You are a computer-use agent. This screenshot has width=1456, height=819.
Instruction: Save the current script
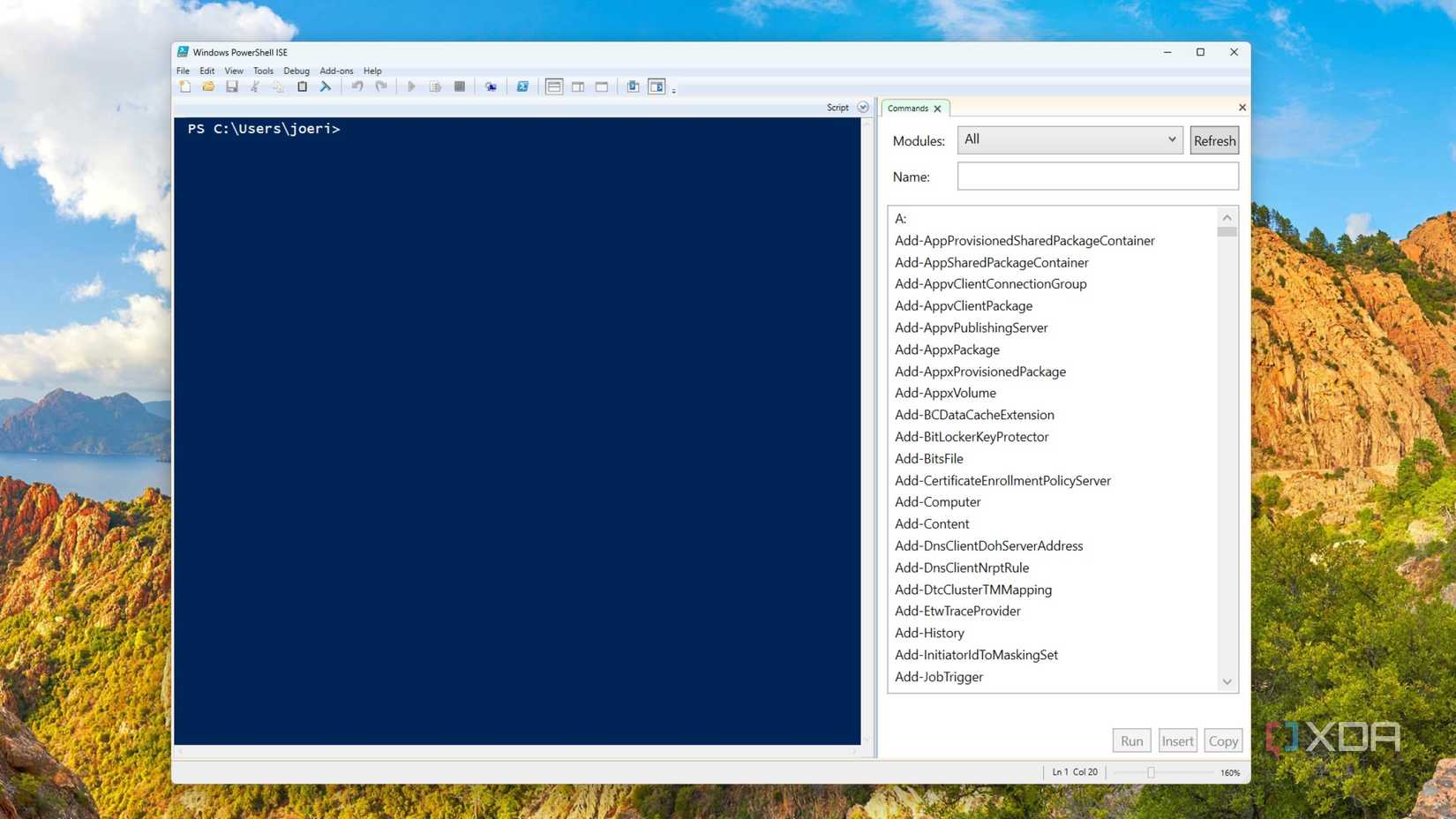(232, 86)
